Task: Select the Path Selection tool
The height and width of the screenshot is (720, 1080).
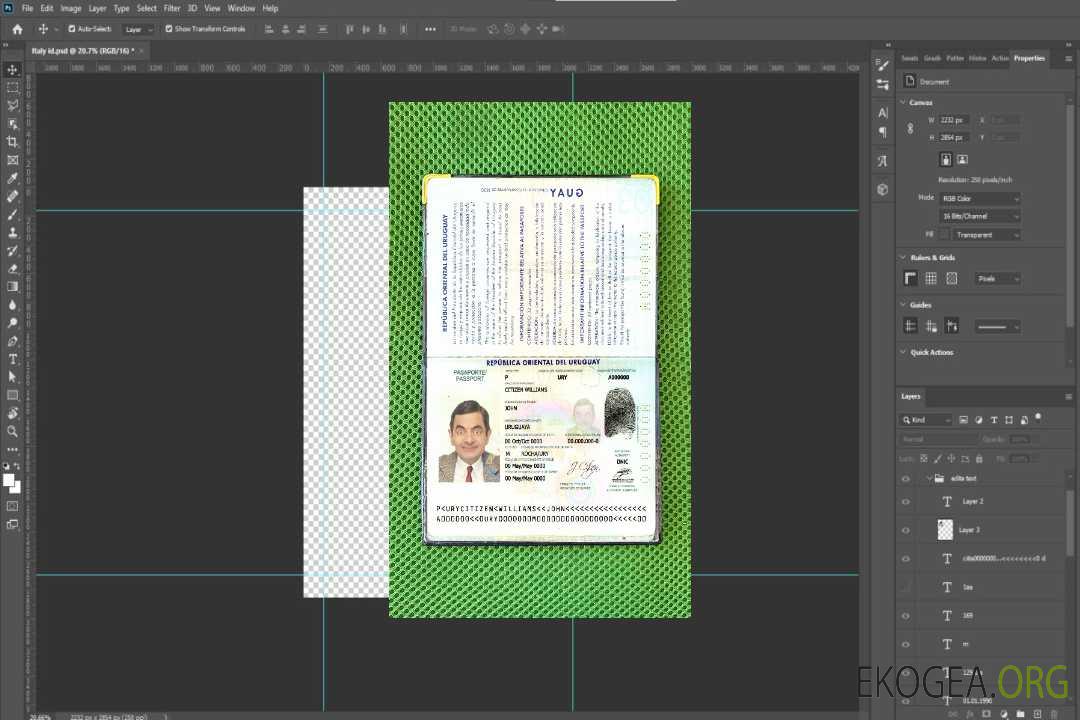Action: (x=12, y=377)
